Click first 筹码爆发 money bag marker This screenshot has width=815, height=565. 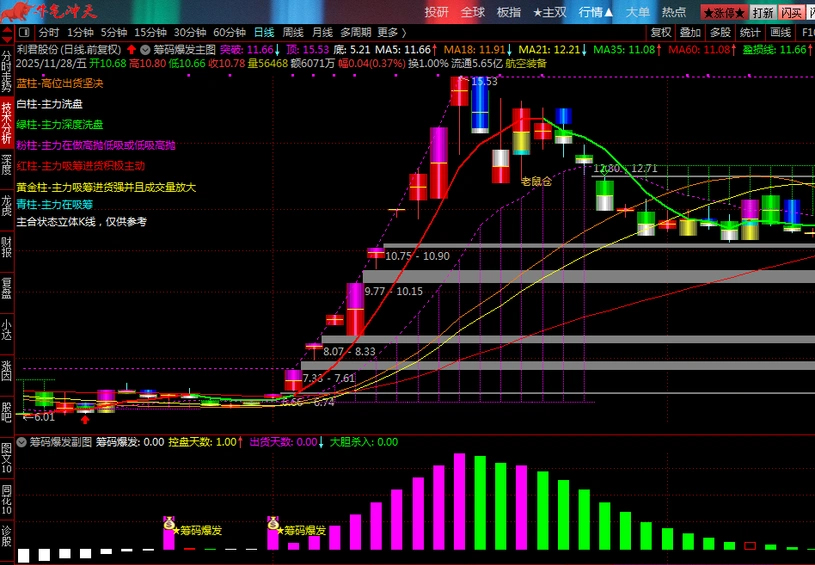[169, 524]
